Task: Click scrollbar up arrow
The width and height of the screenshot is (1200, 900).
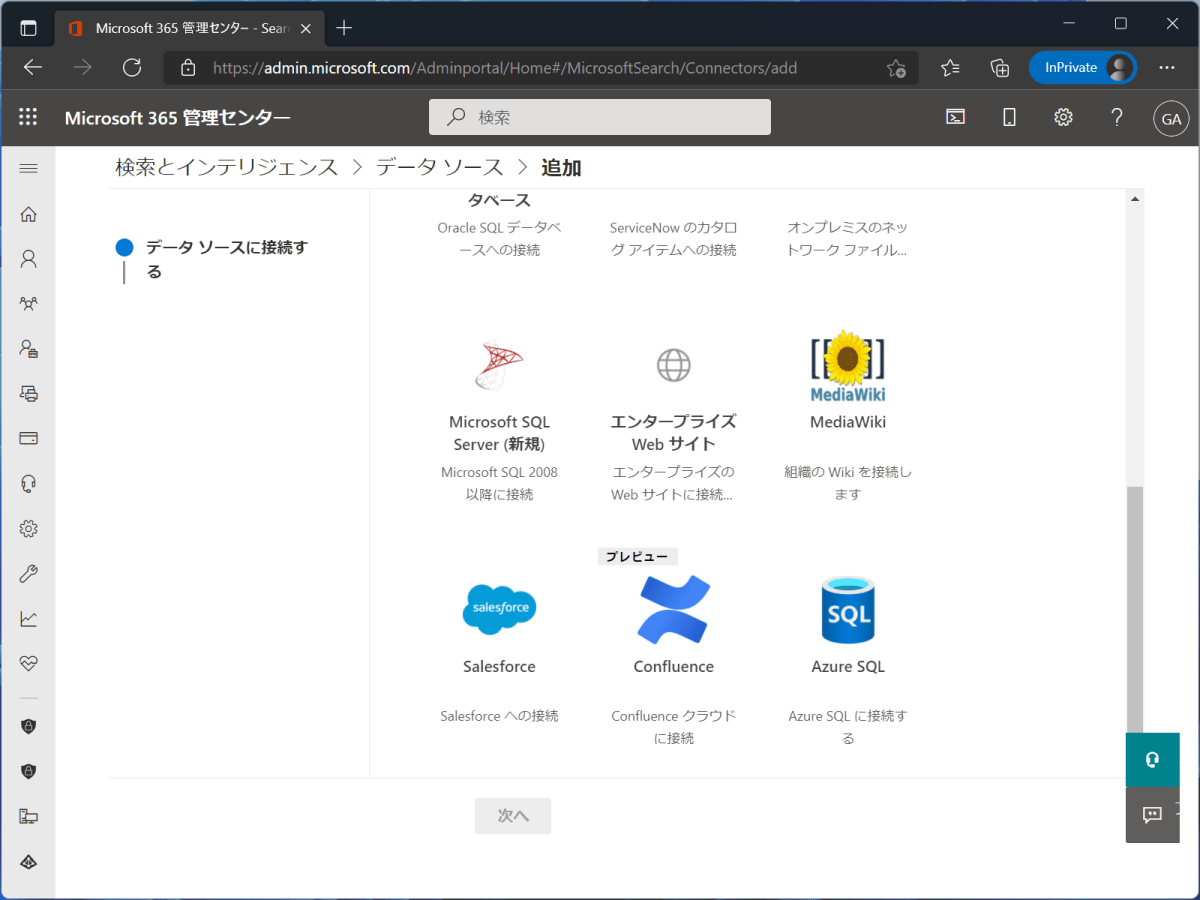Action: (x=1134, y=198)
